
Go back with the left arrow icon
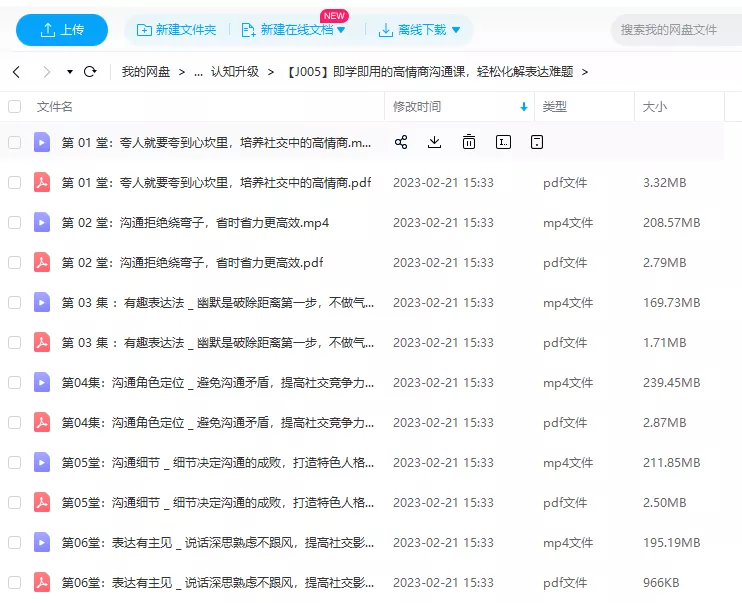16,72
